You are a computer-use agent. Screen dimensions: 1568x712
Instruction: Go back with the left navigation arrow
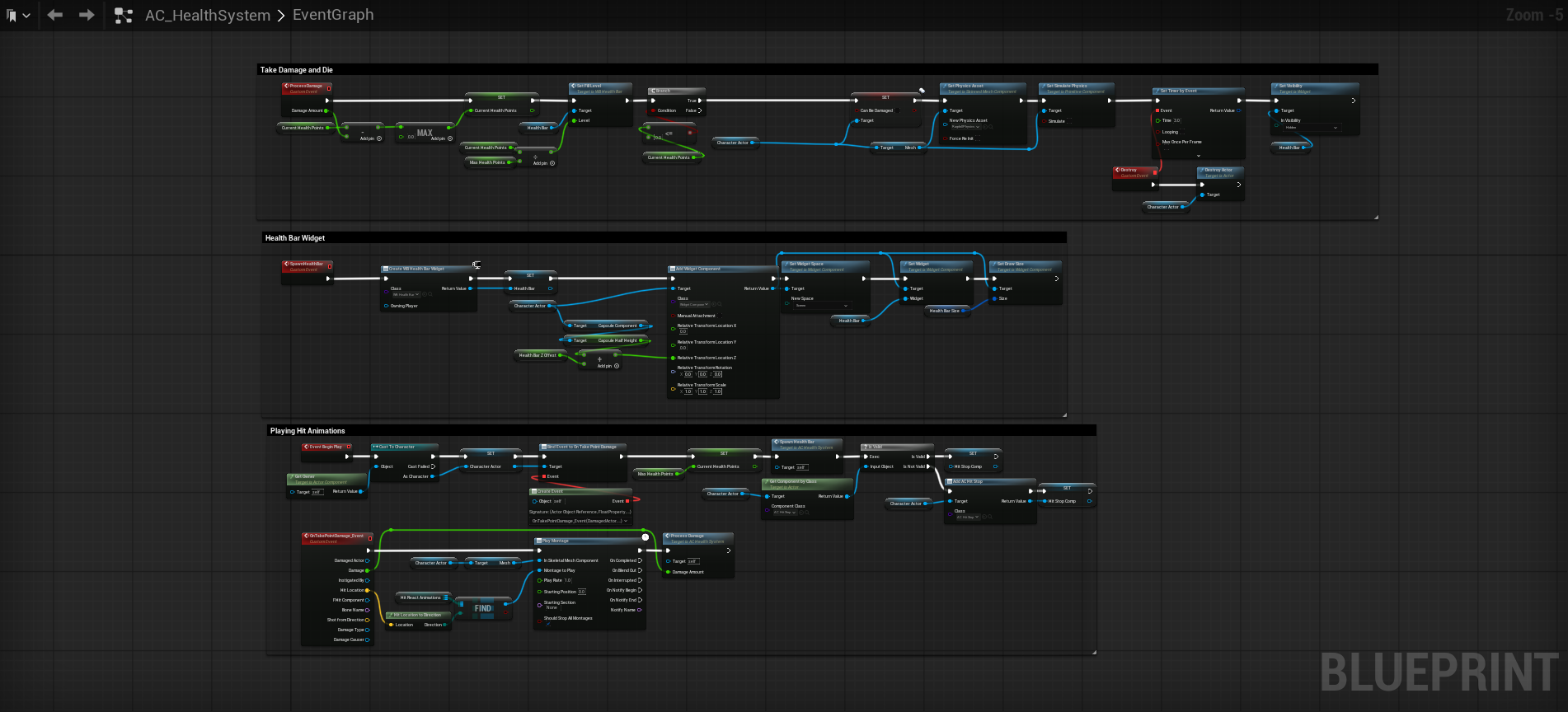point(55,15)
